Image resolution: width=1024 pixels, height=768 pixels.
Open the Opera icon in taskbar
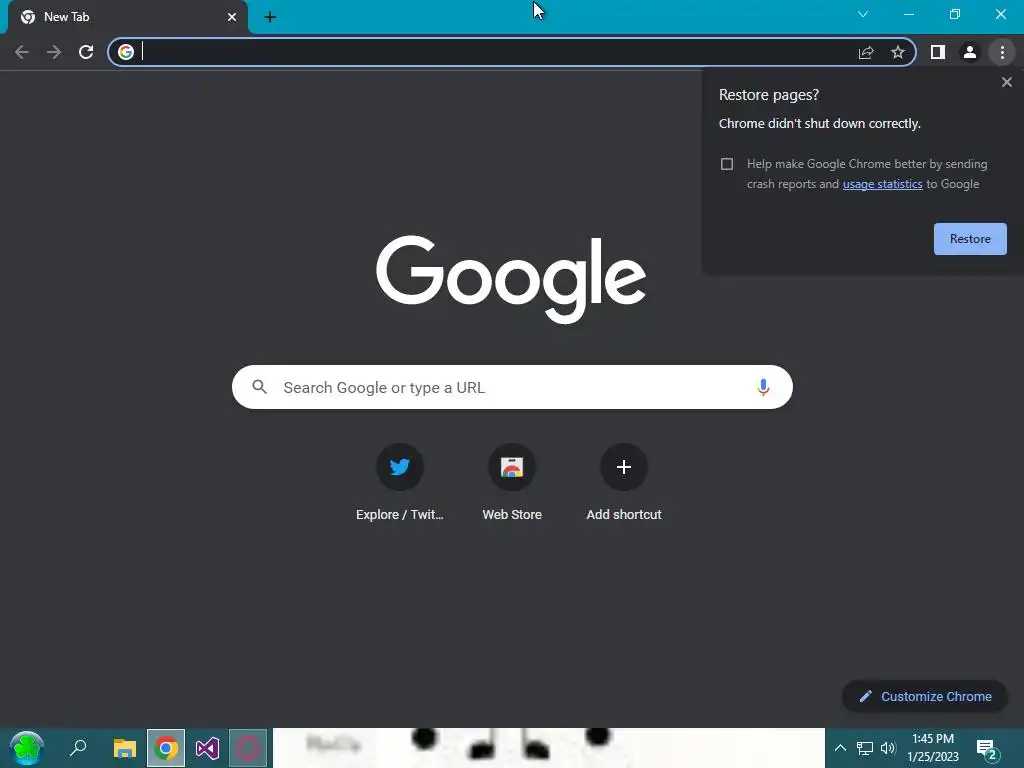tap(248, 748)
